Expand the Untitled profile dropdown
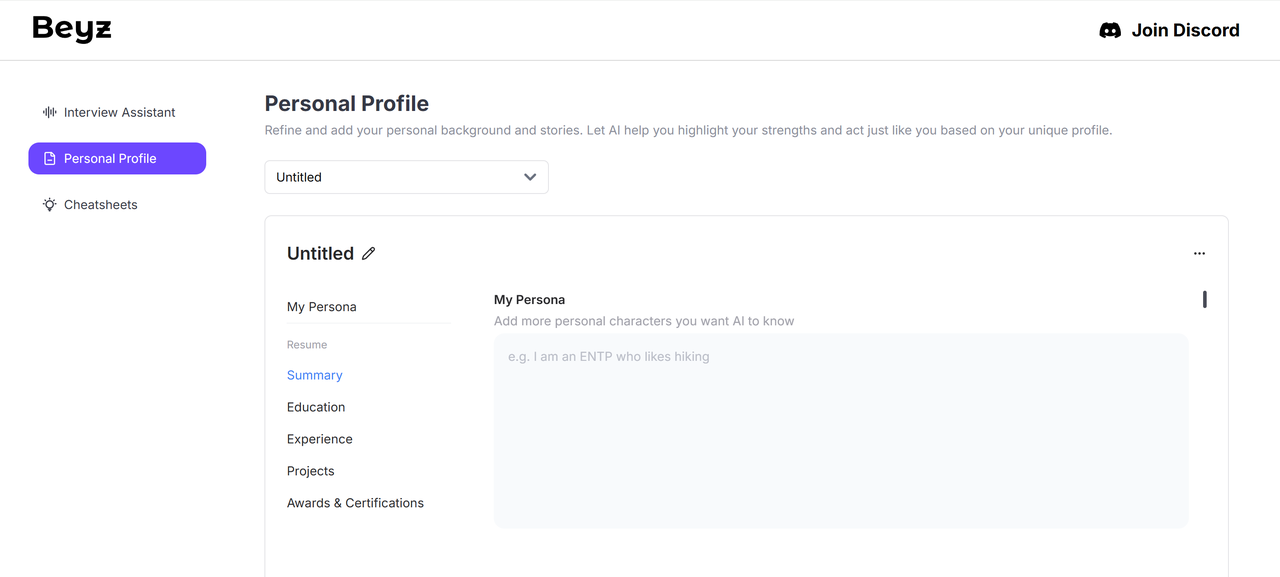1280x577 pixels. tap(406, 177)
